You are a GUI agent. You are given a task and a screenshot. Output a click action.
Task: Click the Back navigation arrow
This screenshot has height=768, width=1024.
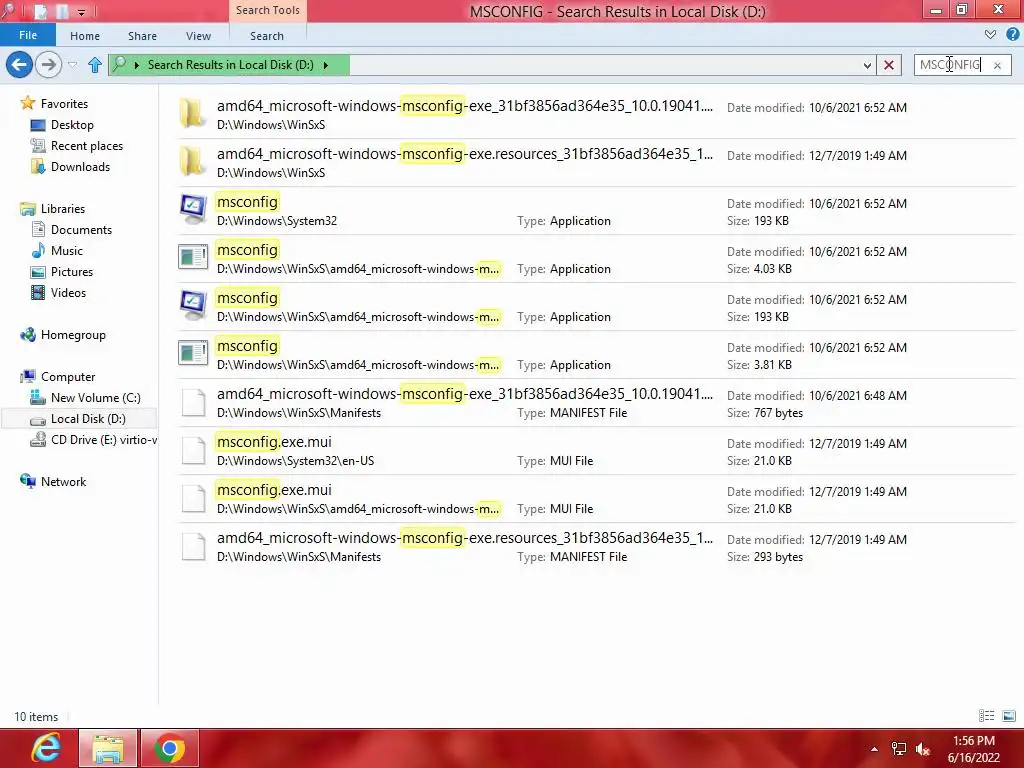[x=19, y=65]
